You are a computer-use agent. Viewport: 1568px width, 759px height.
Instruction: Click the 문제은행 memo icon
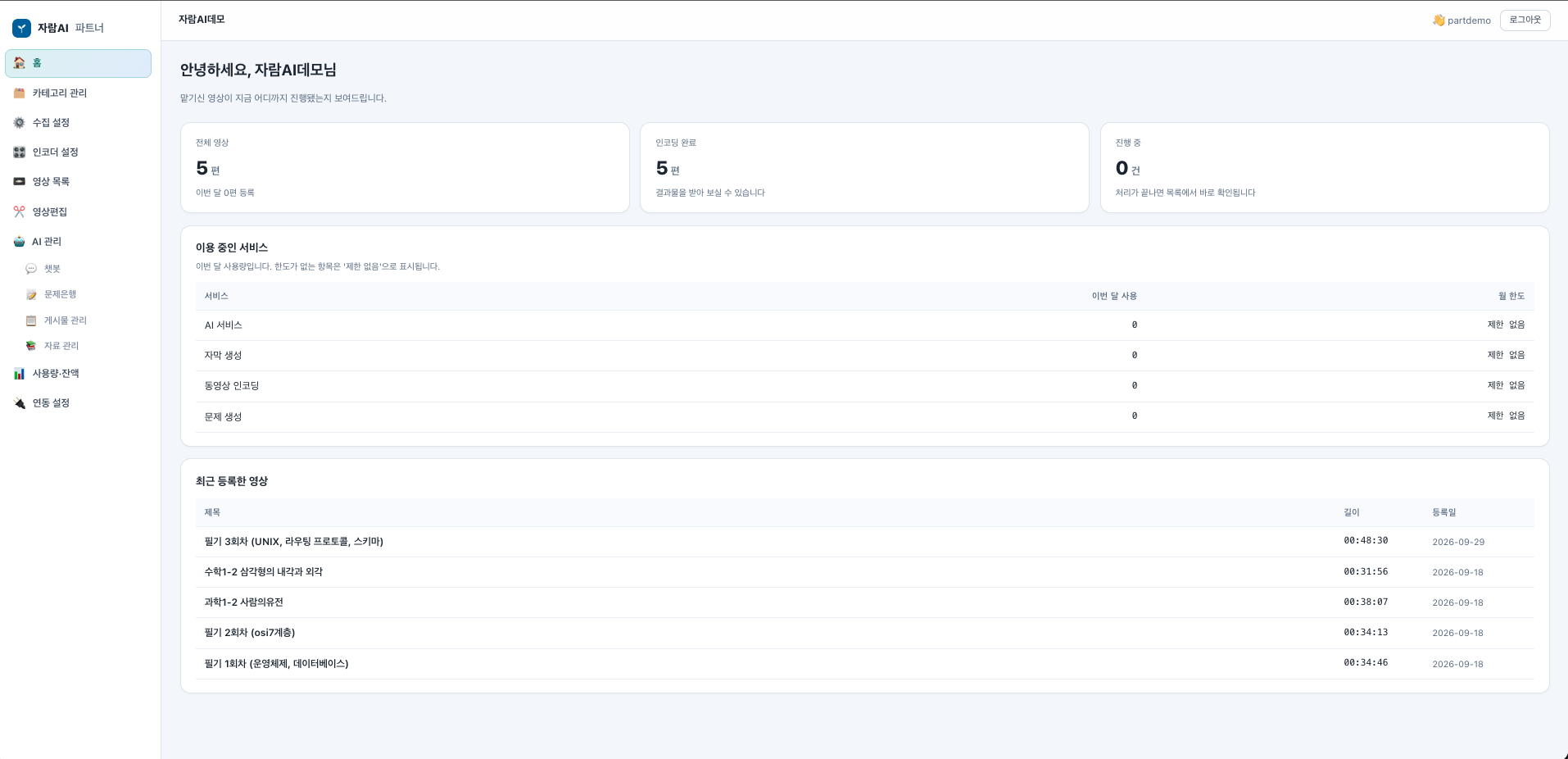(x=31, y=294)
